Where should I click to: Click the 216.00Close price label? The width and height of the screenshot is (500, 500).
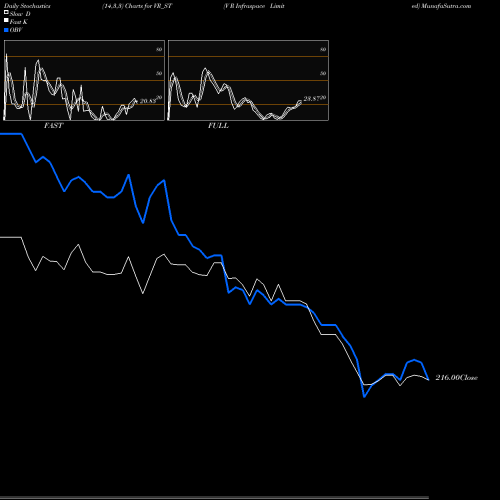(457, 378)
